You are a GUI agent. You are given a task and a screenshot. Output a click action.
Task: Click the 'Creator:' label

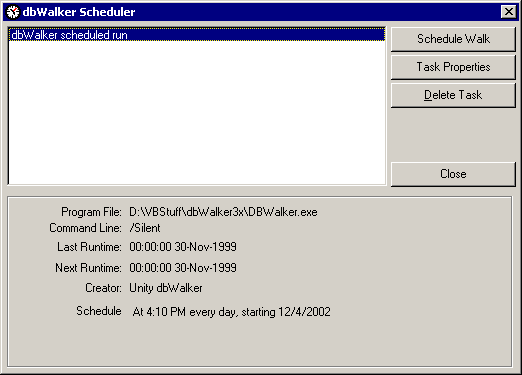pyautogui.click(x=103, y=288)
